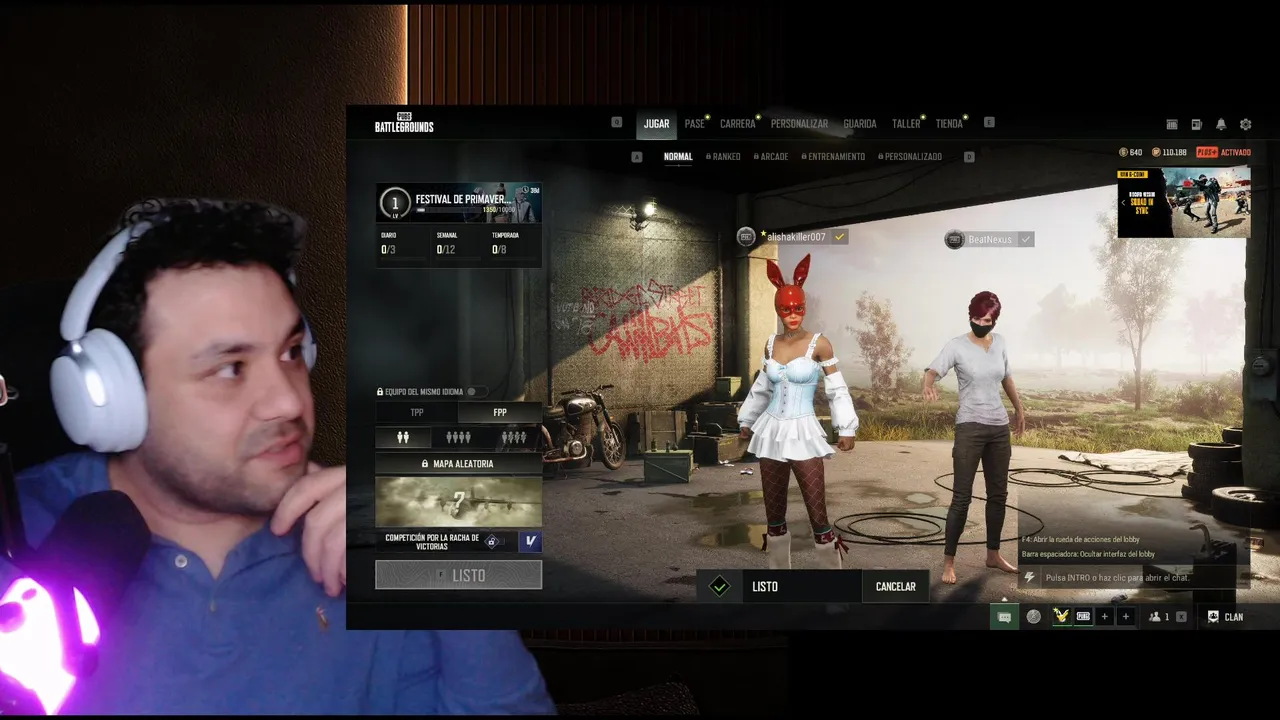Click the muted voice circle icon in bottom bar

click(x=1034, y=617)
